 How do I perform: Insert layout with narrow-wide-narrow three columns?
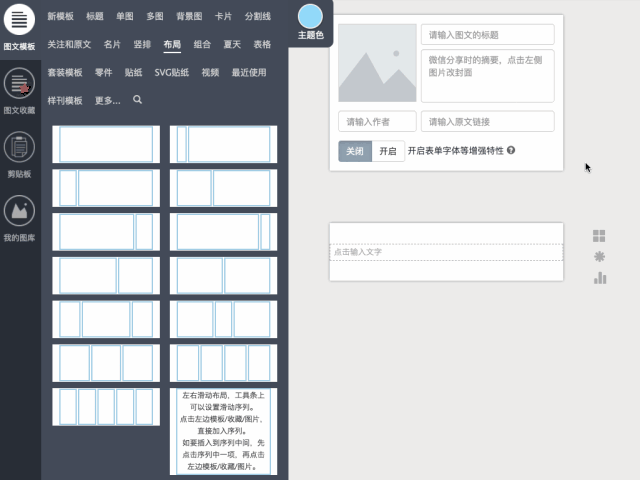pos(106,319)
